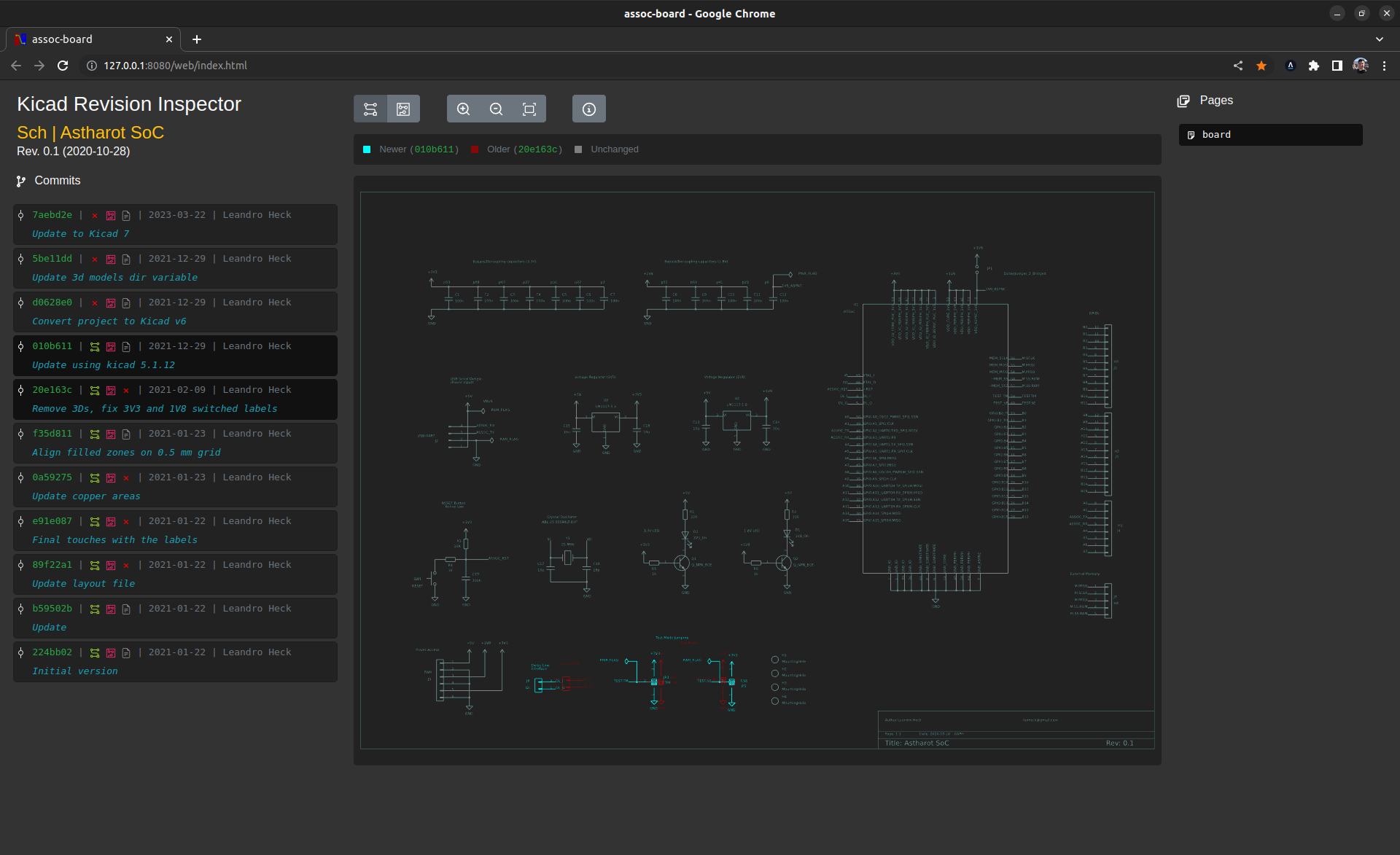This screenshot has width=1400, height=855.
Task: Select the 'Initial version' commit 224bb02
Action: [x=52, y=652]
